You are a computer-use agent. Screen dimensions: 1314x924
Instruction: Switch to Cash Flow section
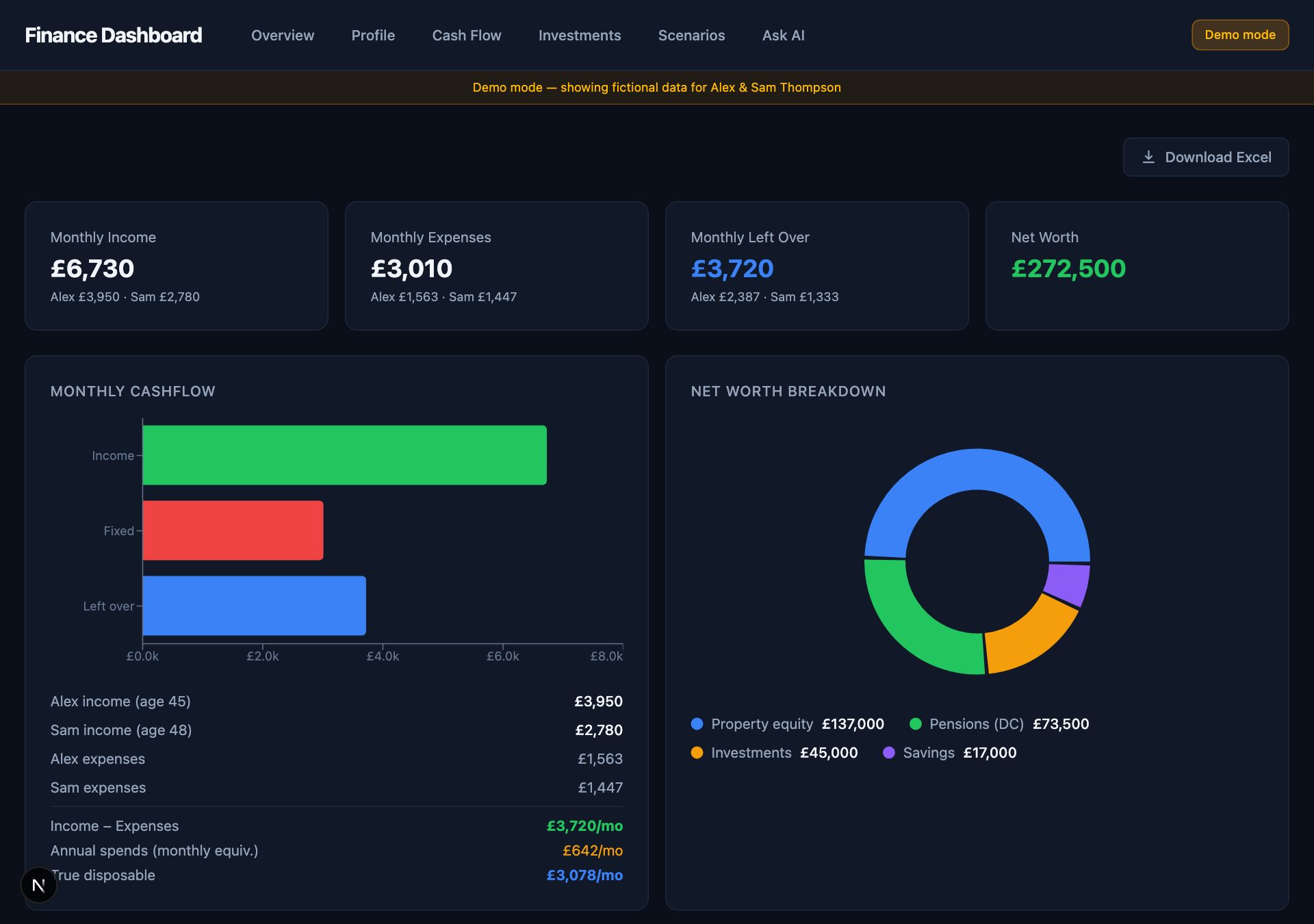point(467,35)
